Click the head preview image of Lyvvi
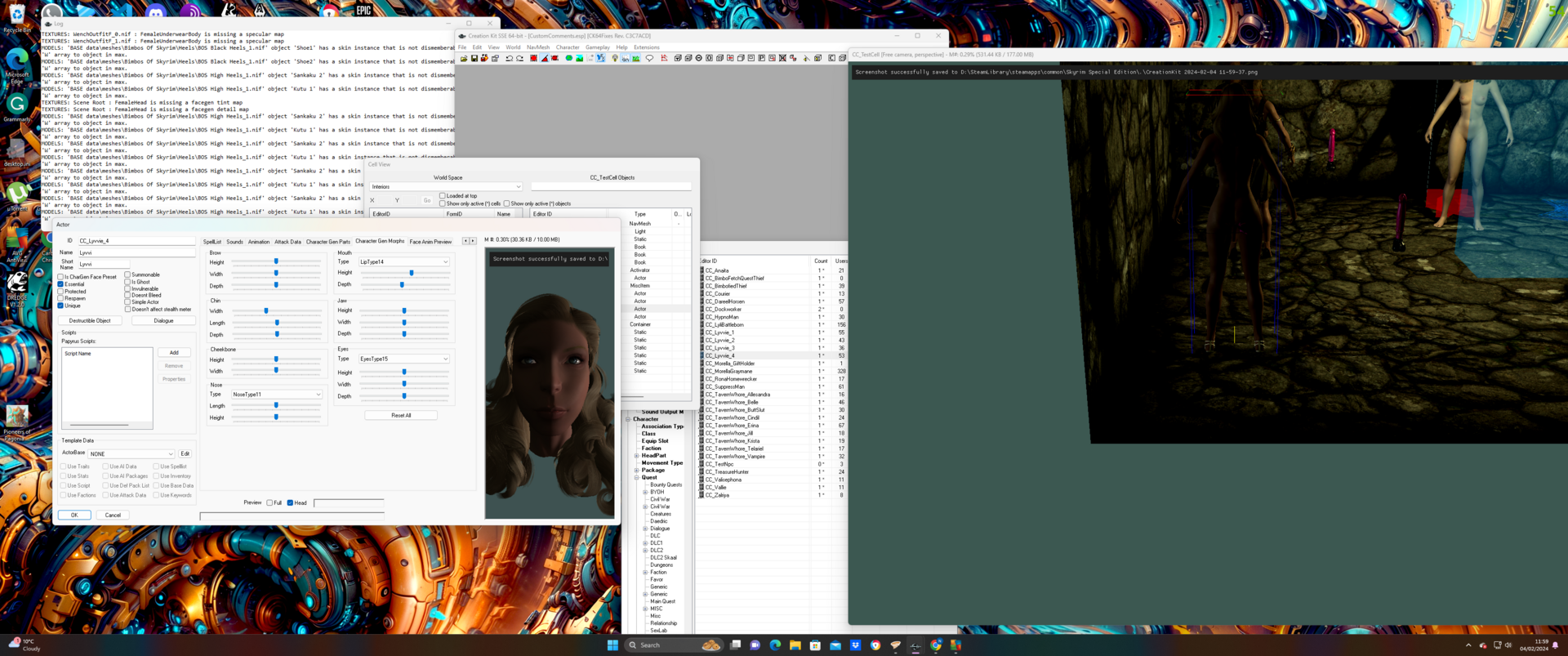Screen dimensions: 1568x656 click(550, 384)
